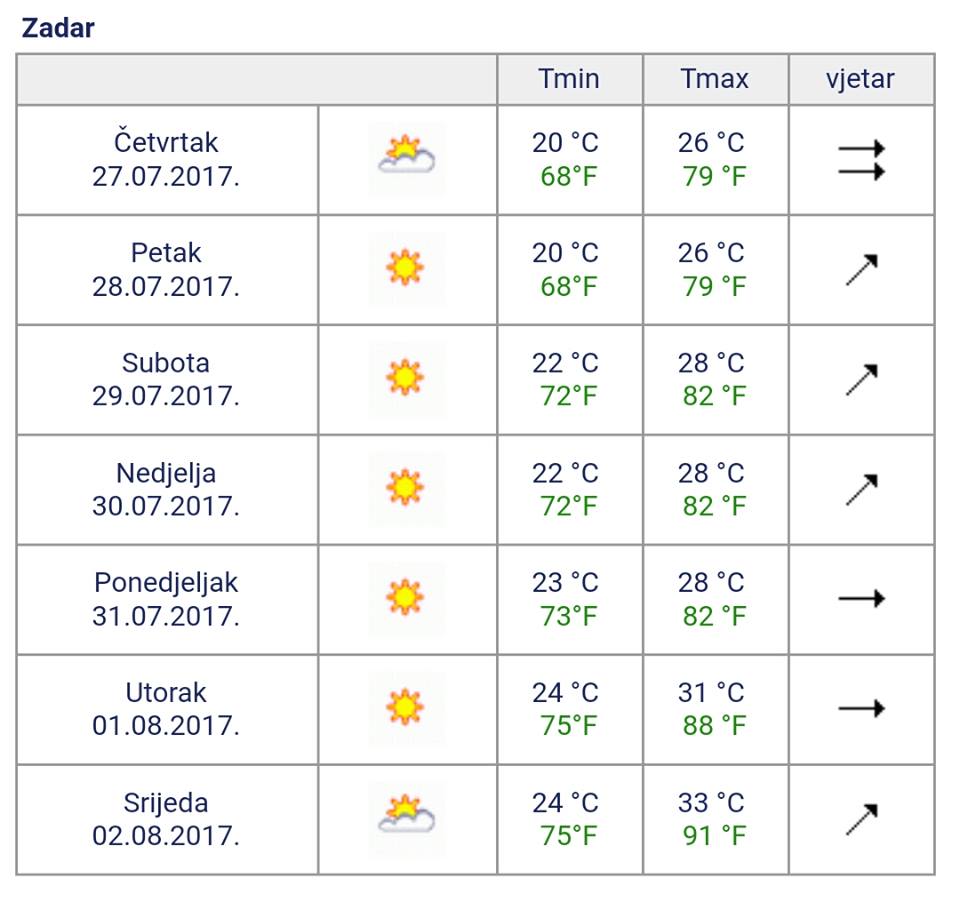Click the Tmax column header

(714, 79)
